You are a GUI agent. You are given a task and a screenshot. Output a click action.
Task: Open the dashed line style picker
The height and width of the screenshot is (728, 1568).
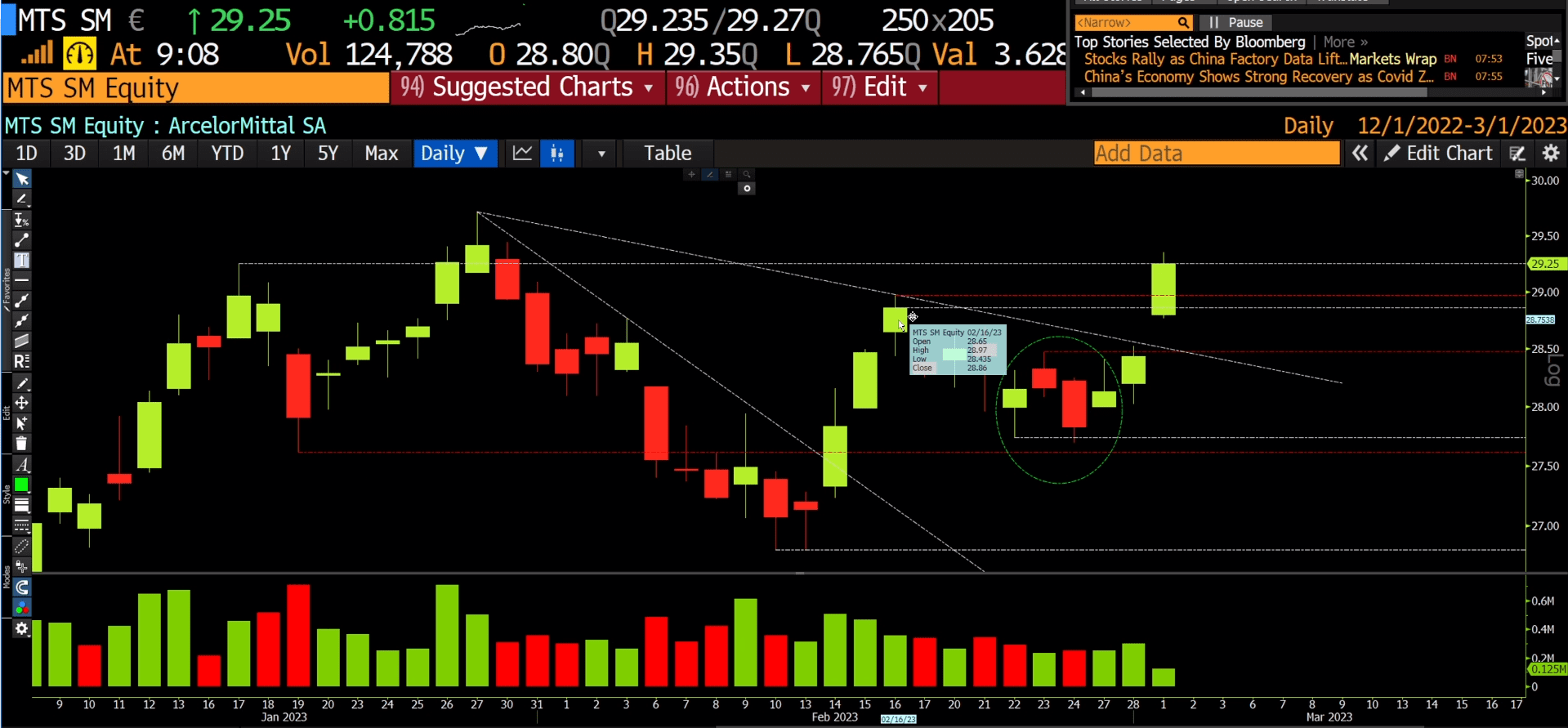coord(22,526)
